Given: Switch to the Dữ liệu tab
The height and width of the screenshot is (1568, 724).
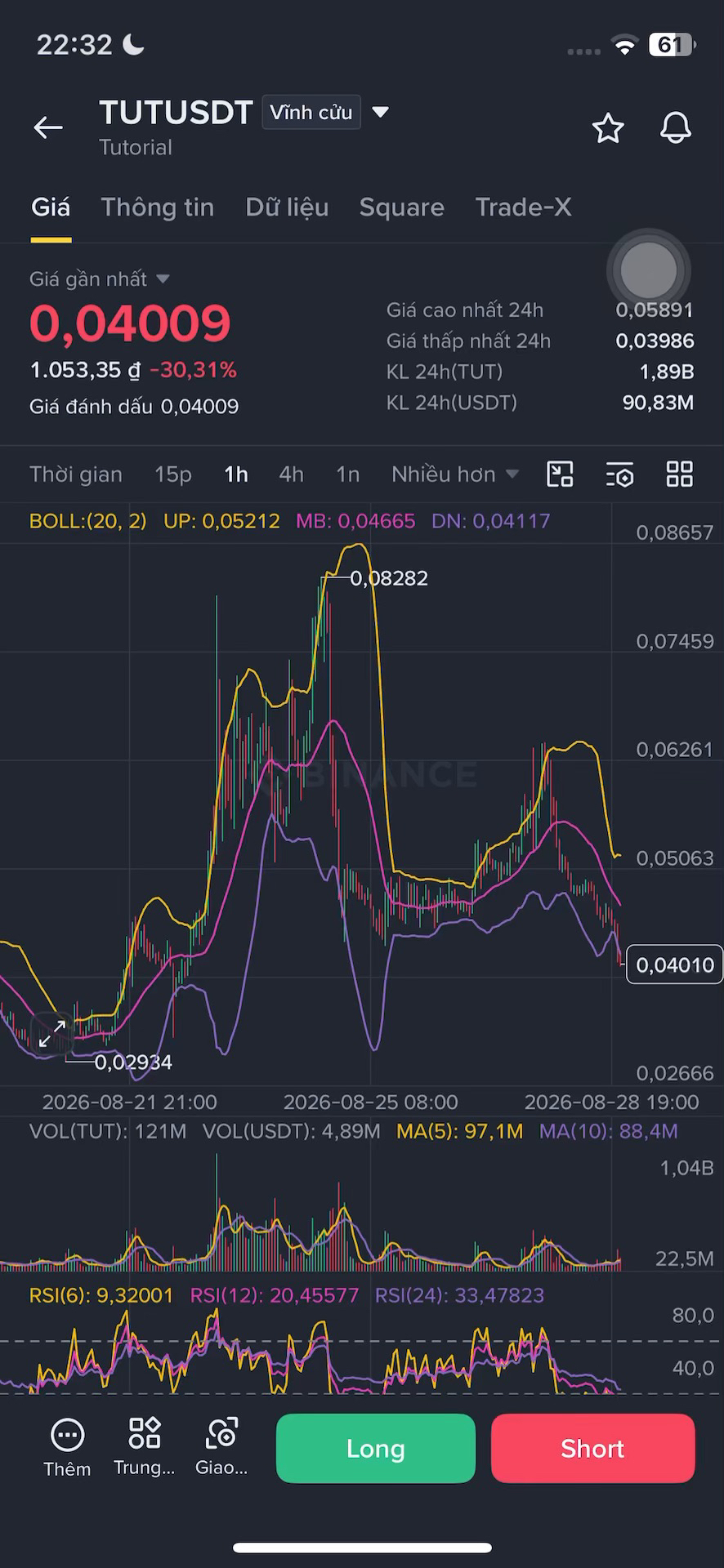Looking at the screenshot, I should click(x=287, y=207).
